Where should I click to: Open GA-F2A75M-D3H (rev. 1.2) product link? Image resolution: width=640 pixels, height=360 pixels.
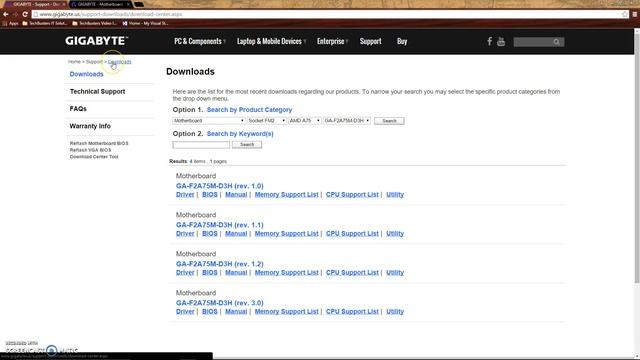[220, 264]
